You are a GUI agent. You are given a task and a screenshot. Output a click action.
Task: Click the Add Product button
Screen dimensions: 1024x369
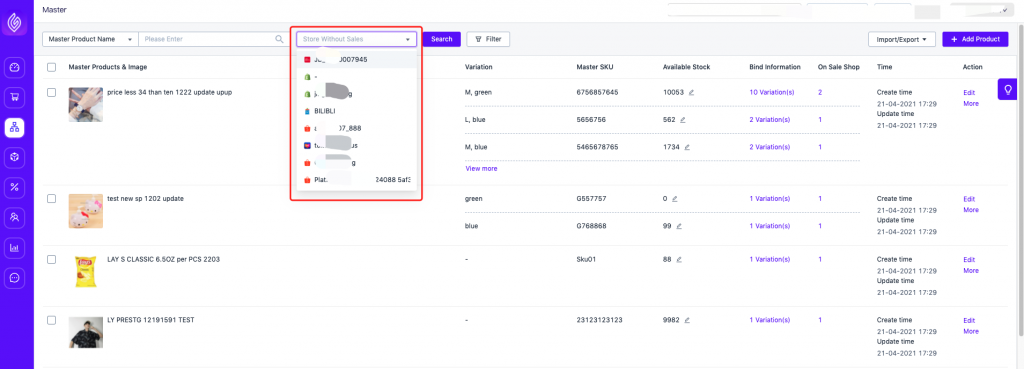(x=975, y=39)
